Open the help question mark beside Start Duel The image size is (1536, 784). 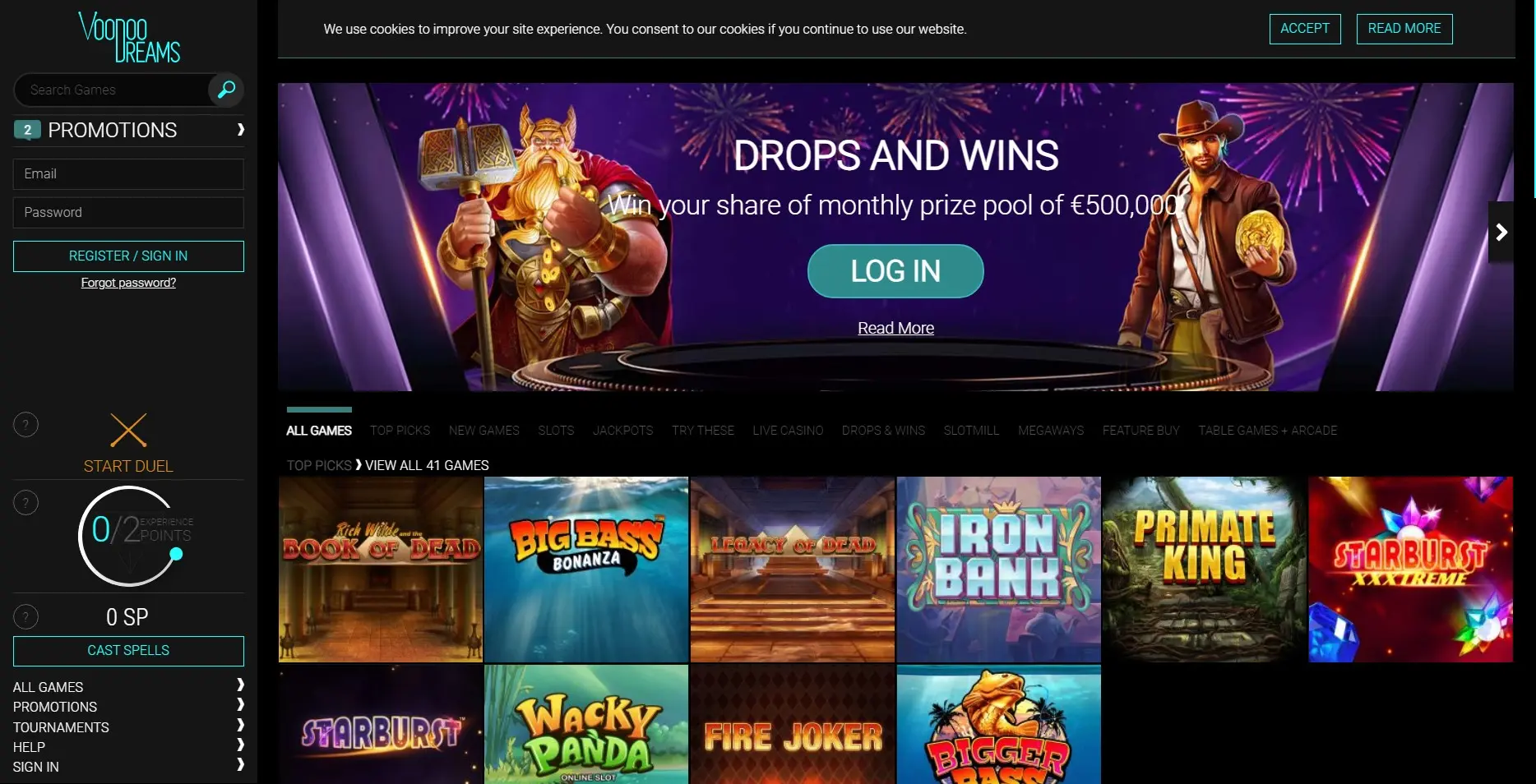(26, 425)
